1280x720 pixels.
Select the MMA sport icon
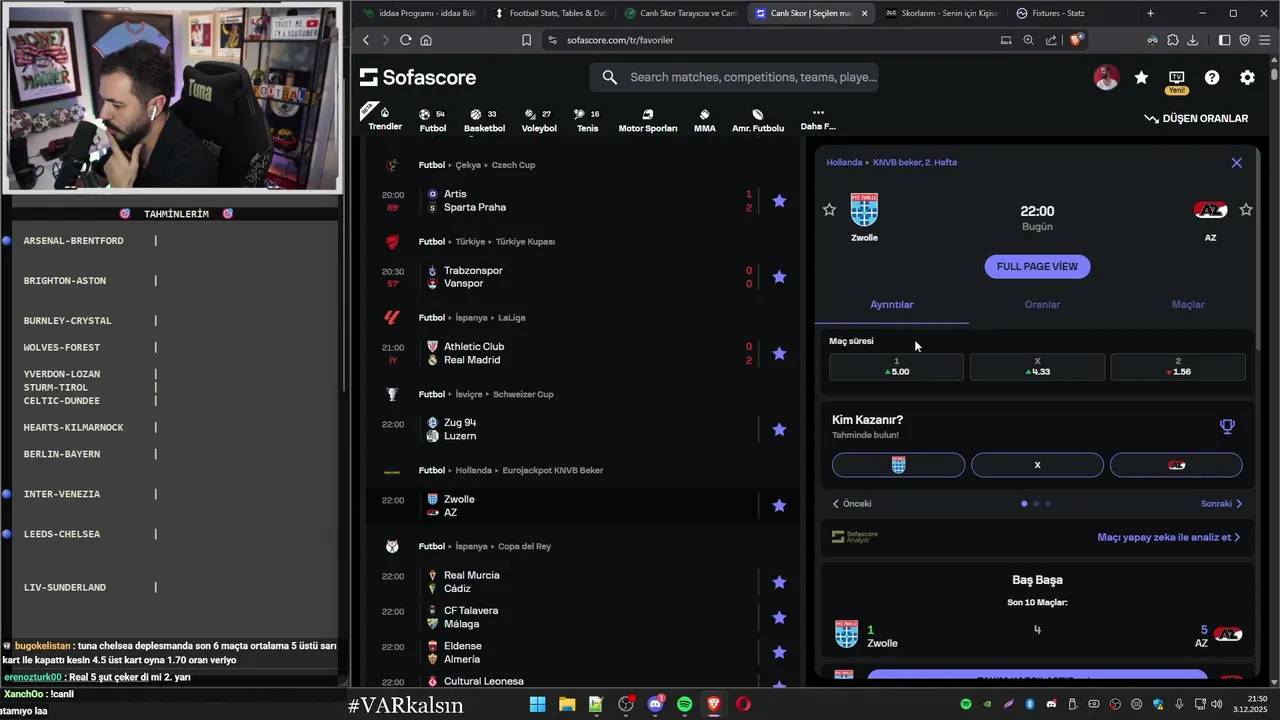point(705,120)
